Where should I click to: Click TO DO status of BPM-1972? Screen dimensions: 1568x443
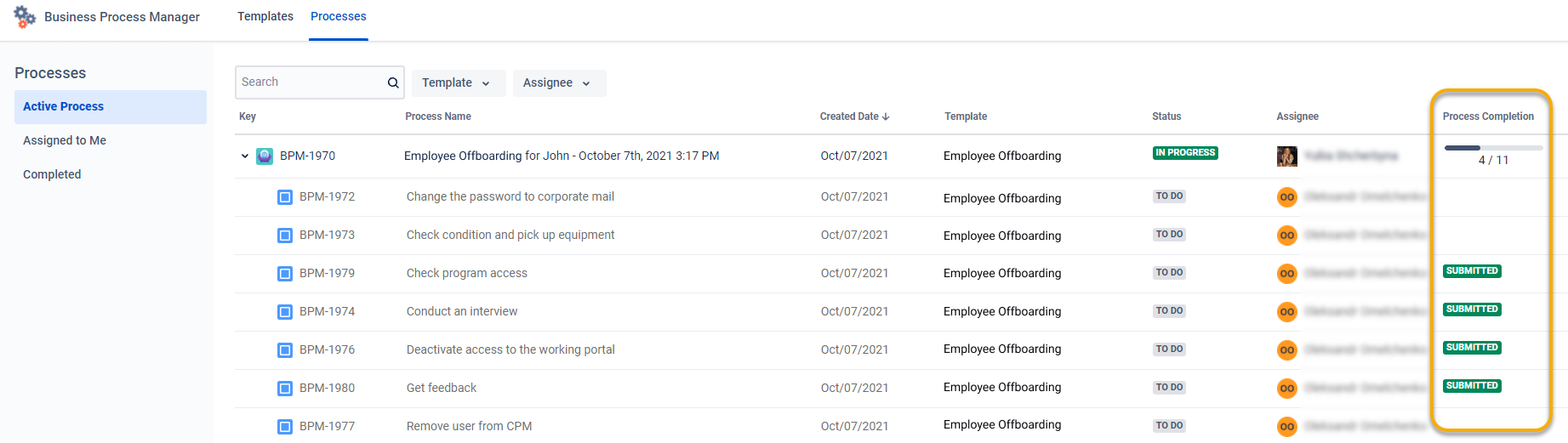pyautogui.click(x=1169, y=196)
